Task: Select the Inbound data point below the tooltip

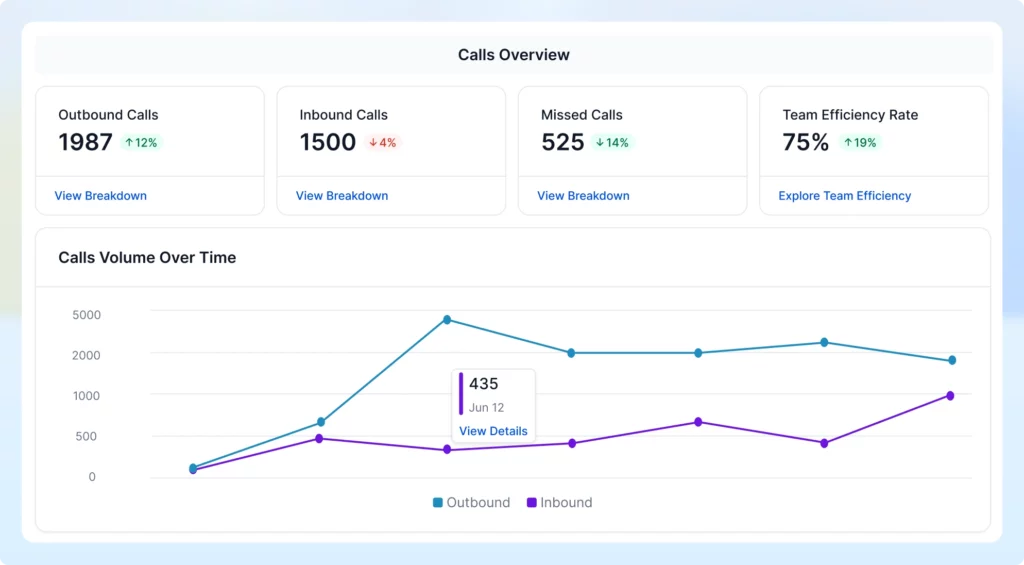Action: tap(447, 450)
